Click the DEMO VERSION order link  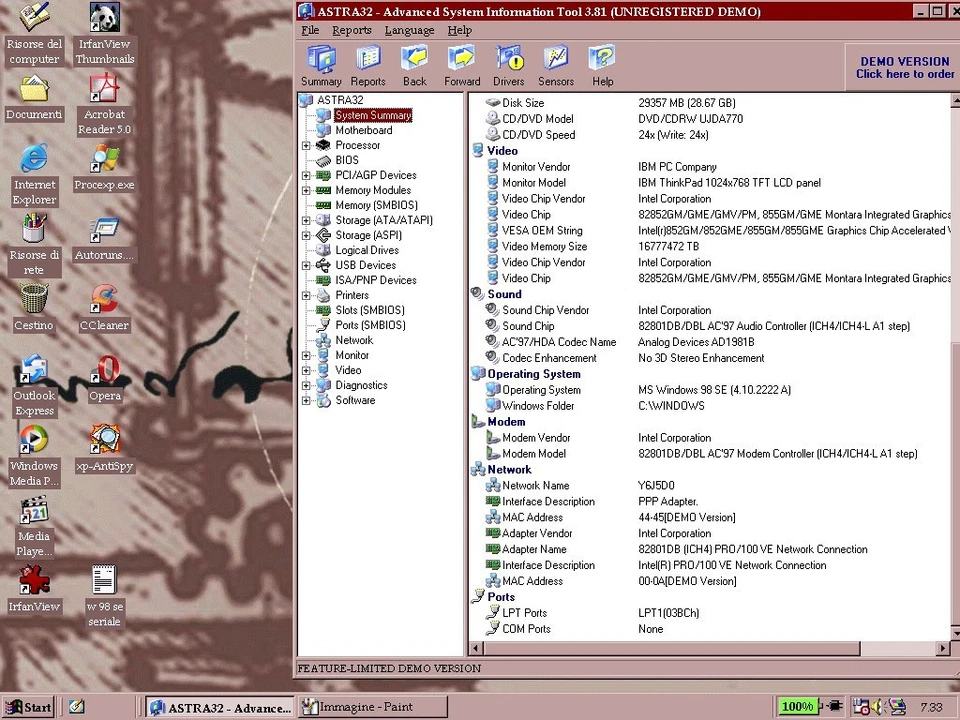coord(904,68)
